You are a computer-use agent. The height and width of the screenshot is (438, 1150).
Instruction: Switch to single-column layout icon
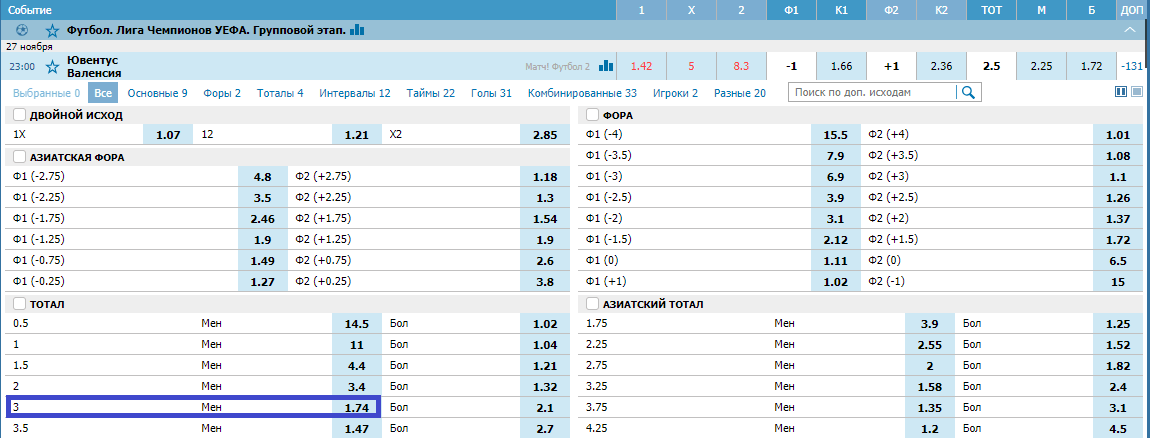(1138, 92)
